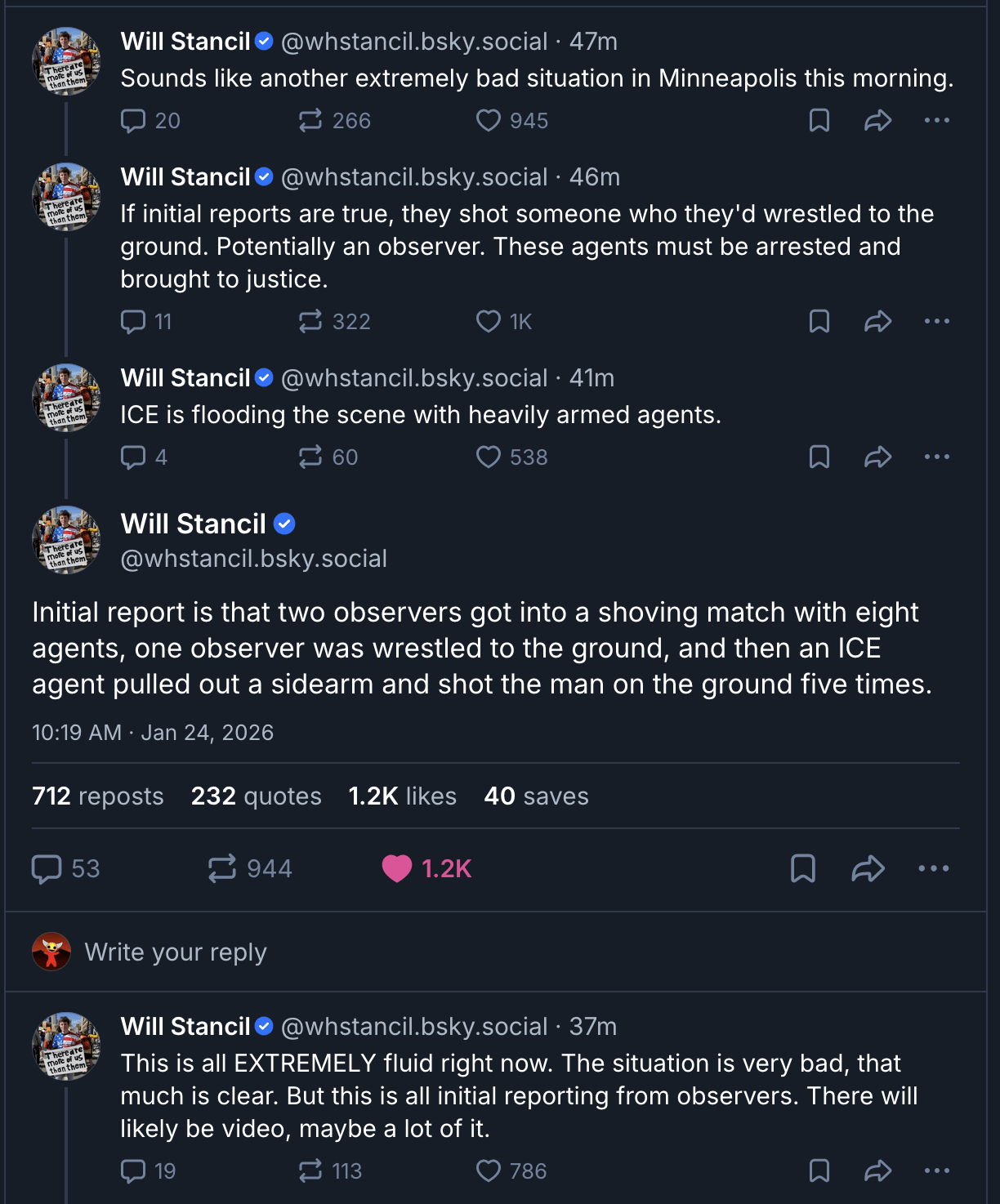Share the main post via arrow icon
Screen dimensions: 1000x1204
(868, 868)
